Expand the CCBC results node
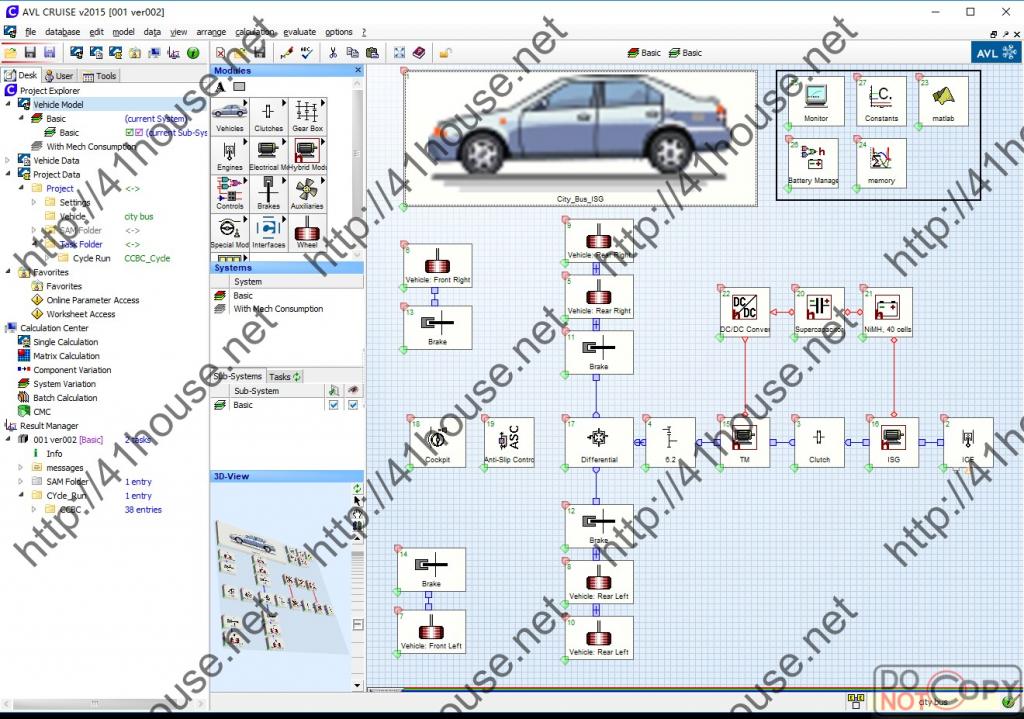The width and height of the screenshot is (1024, 719). pos(34,509)
